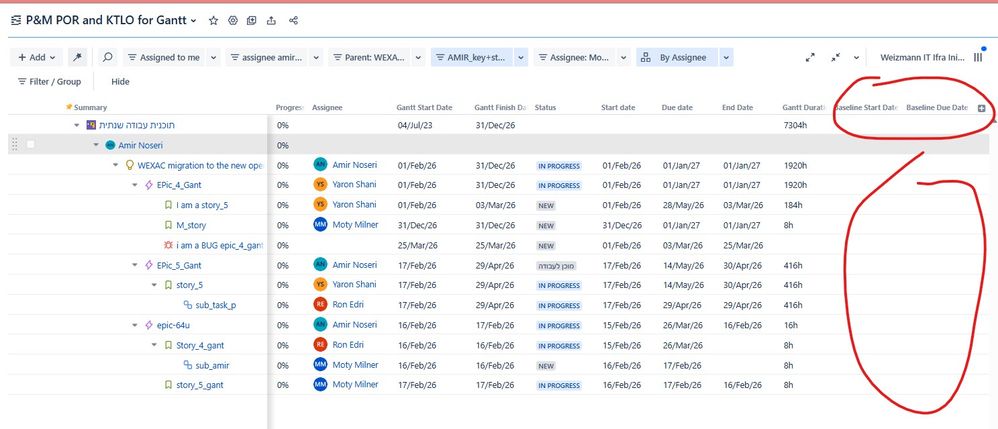The width and height of the screenshot is (998, 429).
Task: Collapse the Amir Noseri group row
Action: tap(96, 145)
